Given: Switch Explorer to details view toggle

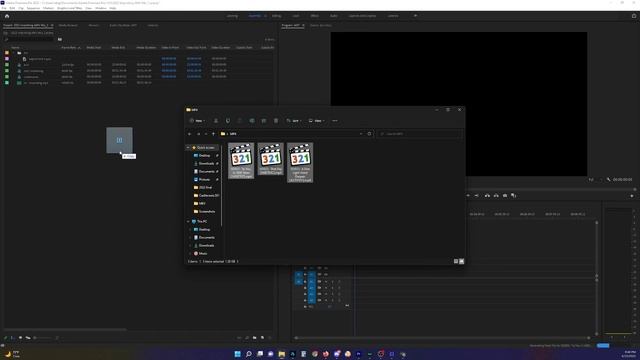Looking at the screenshot, I should point(456,261).
